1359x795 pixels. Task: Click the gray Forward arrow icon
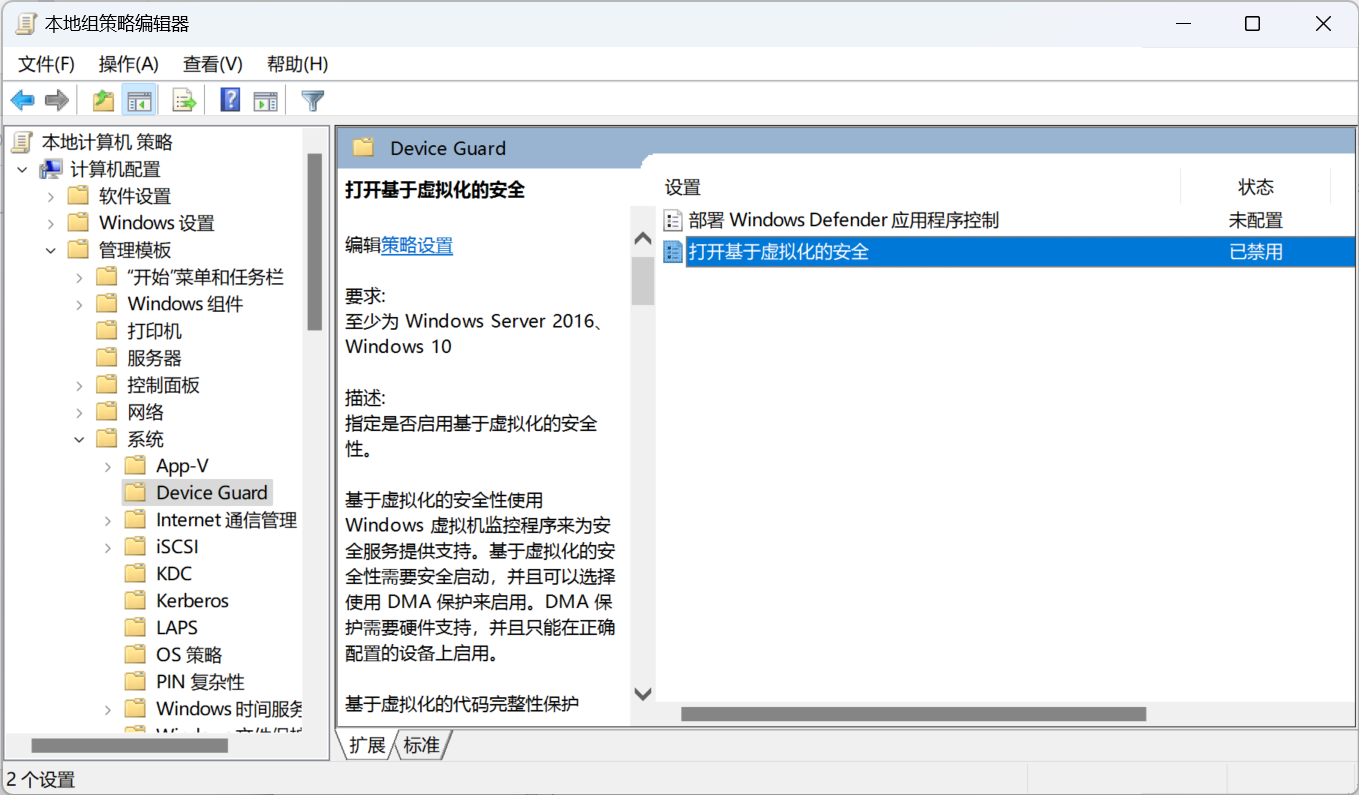point(57,101)
